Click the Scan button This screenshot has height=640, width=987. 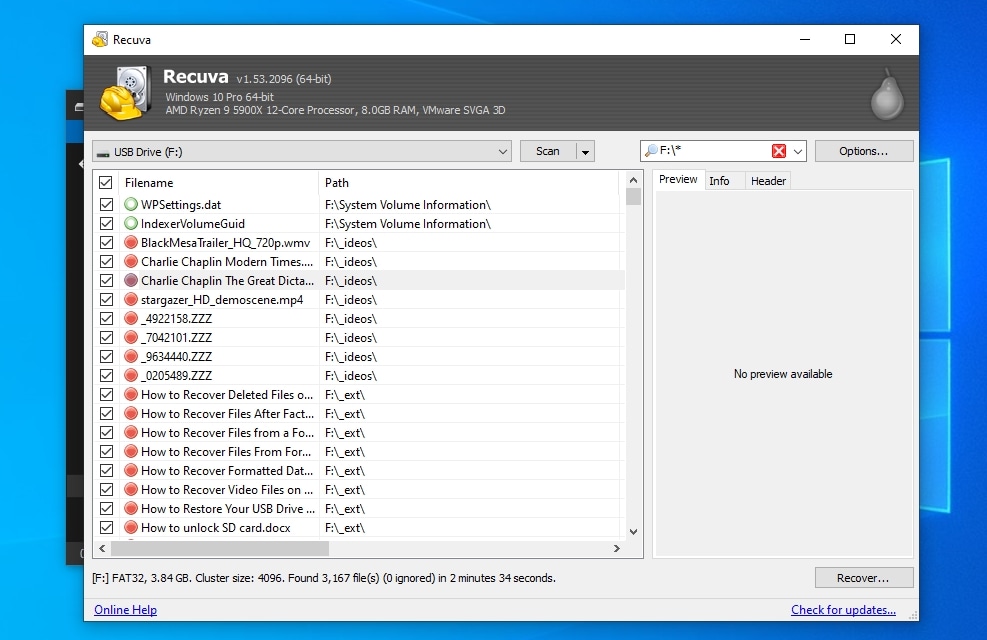(548, 151)
